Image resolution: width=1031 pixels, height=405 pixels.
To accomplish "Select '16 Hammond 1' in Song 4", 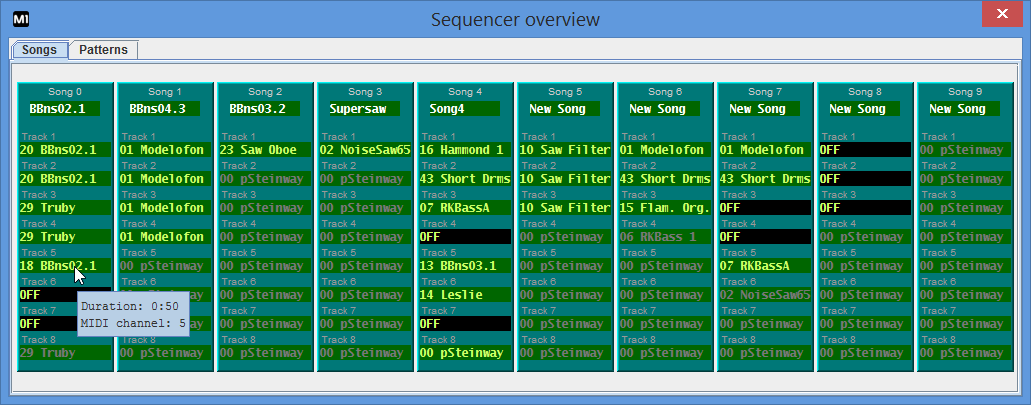I will click(465, 150).
